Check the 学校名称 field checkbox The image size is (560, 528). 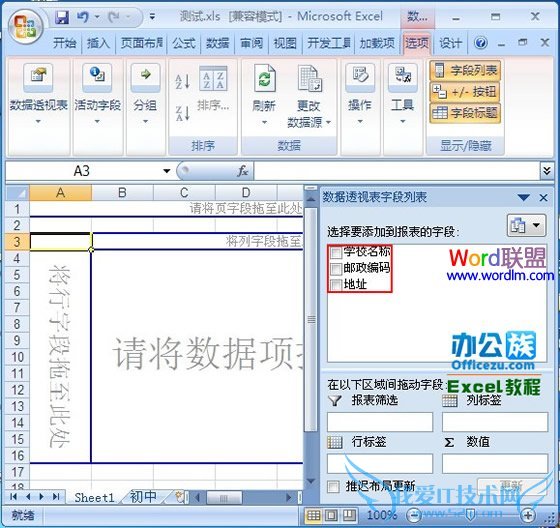(336, 253)
